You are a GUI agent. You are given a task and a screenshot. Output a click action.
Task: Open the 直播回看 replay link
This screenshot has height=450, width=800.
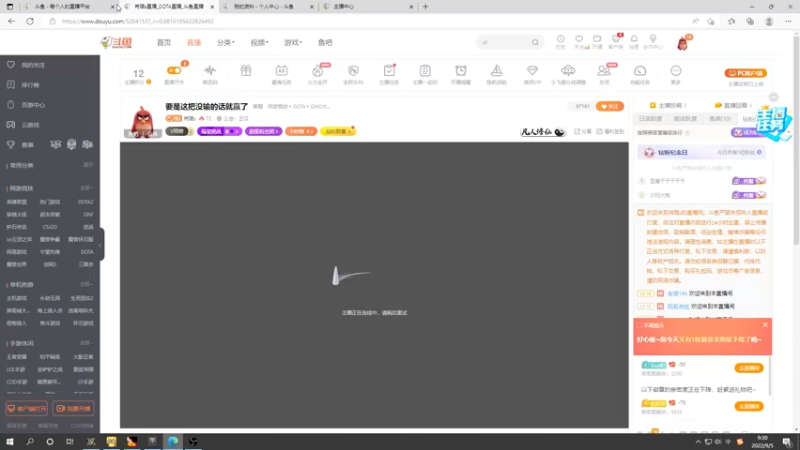coord(733,105)
